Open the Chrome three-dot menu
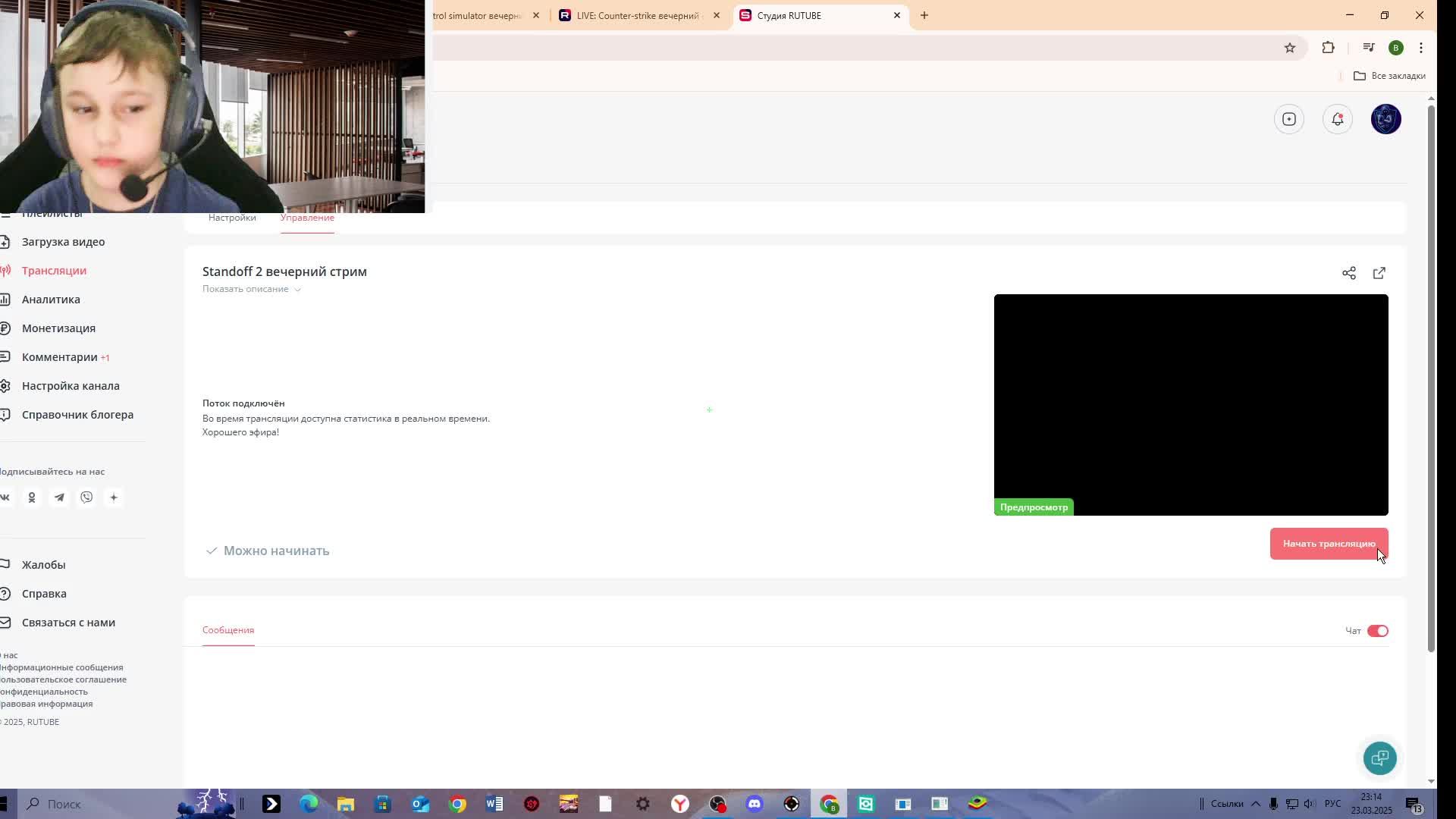This screenshot has height=819, width=1456. tap(1420, 48)
